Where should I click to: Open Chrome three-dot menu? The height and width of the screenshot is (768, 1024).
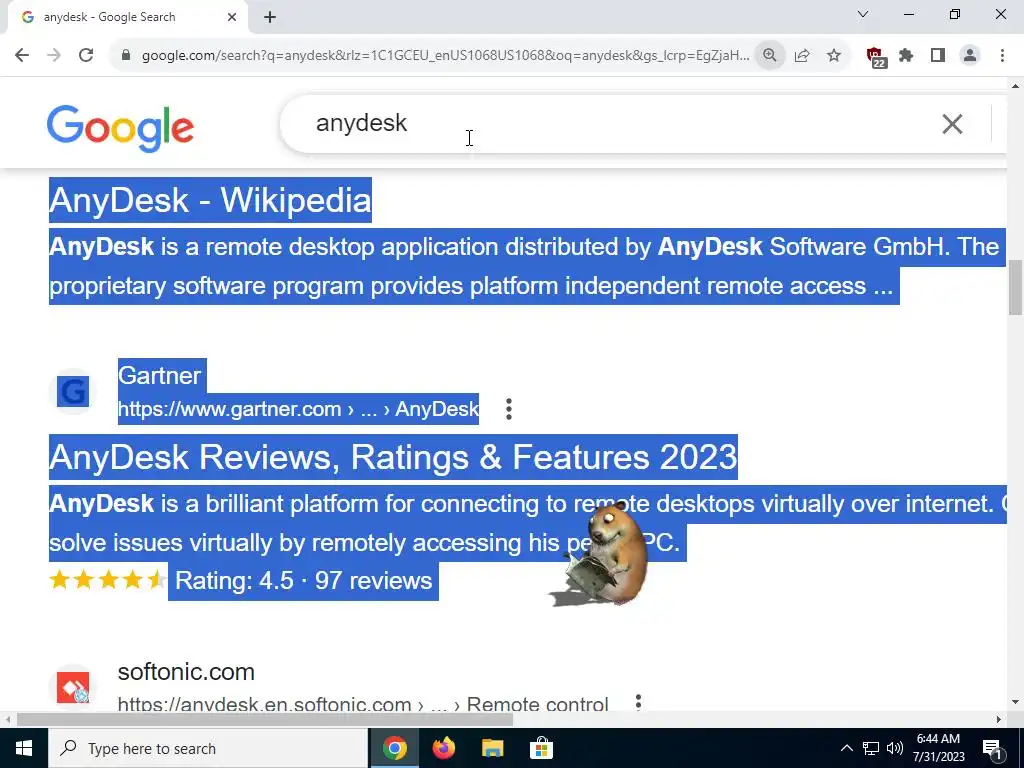click(1002, 55)
